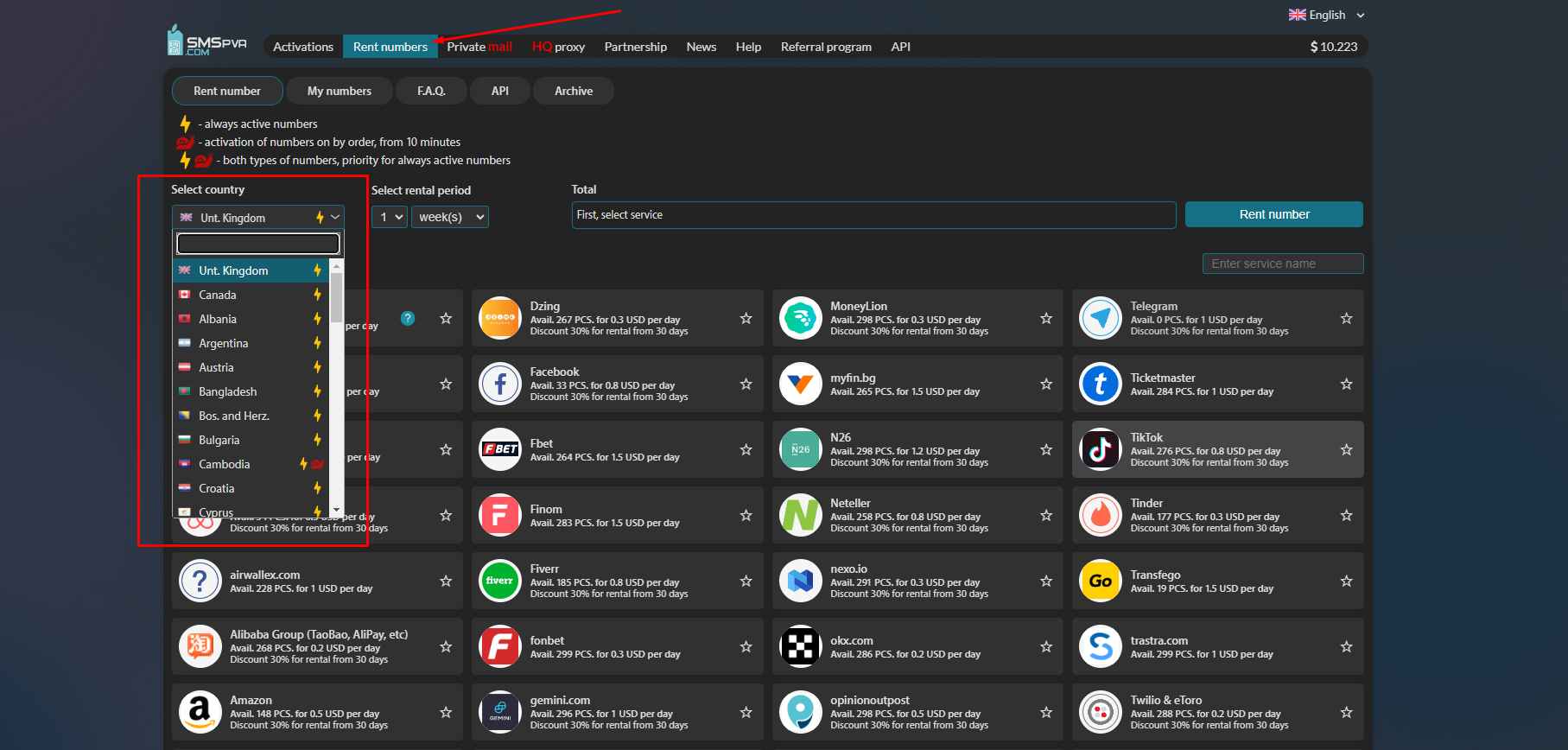Mark Telegram as favorite
This screenshot has width=1568, height=750.
1347,318
